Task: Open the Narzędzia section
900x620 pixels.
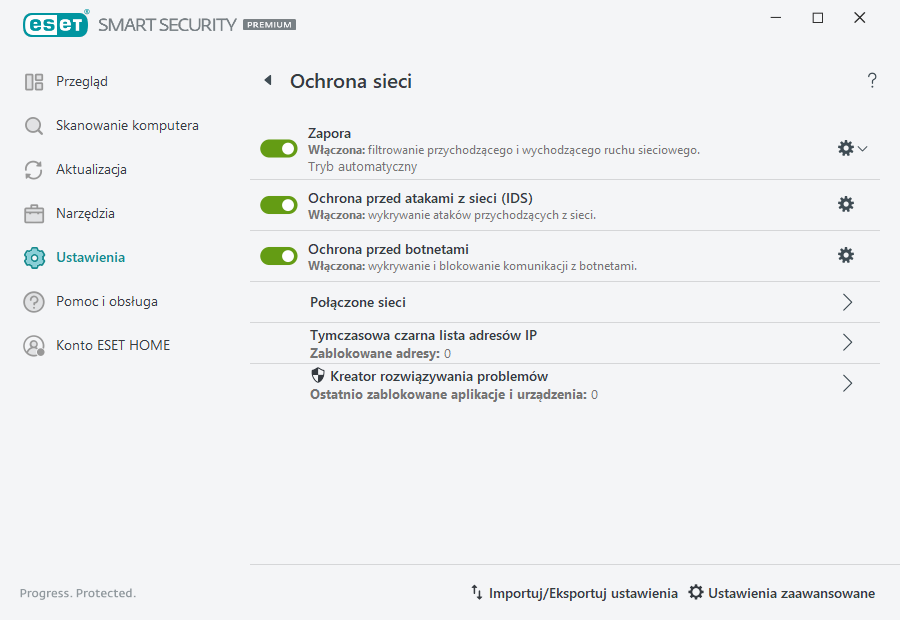Action: click(x=34, y=213)
